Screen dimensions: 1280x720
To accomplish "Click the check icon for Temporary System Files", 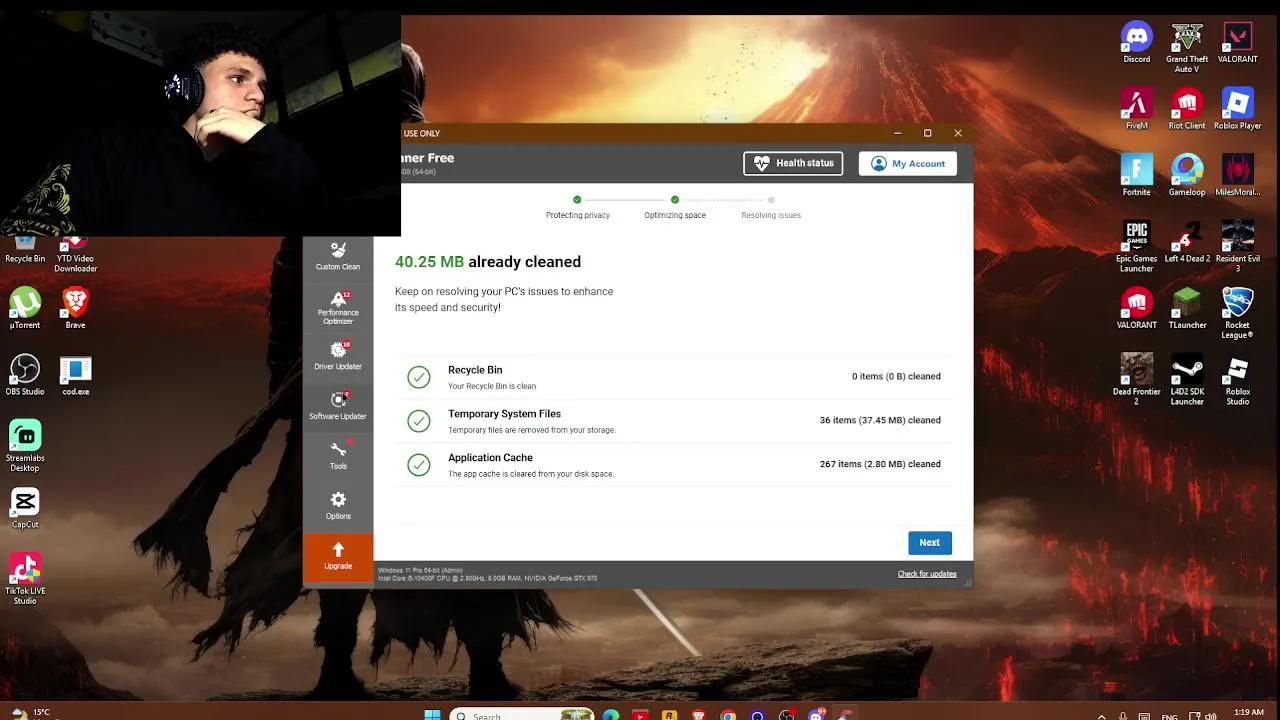I will pyautogui.click(x=419, y=421).
